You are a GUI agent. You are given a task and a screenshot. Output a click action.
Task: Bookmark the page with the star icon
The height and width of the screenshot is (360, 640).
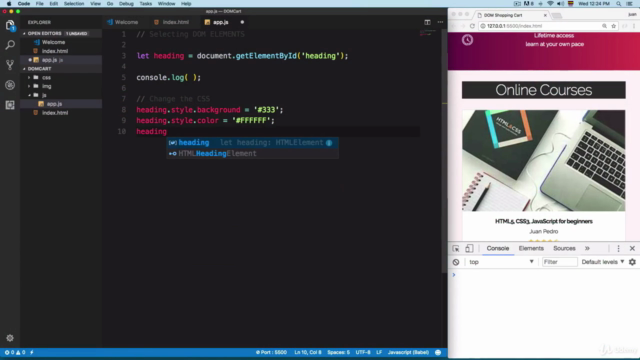pos(613,26)
